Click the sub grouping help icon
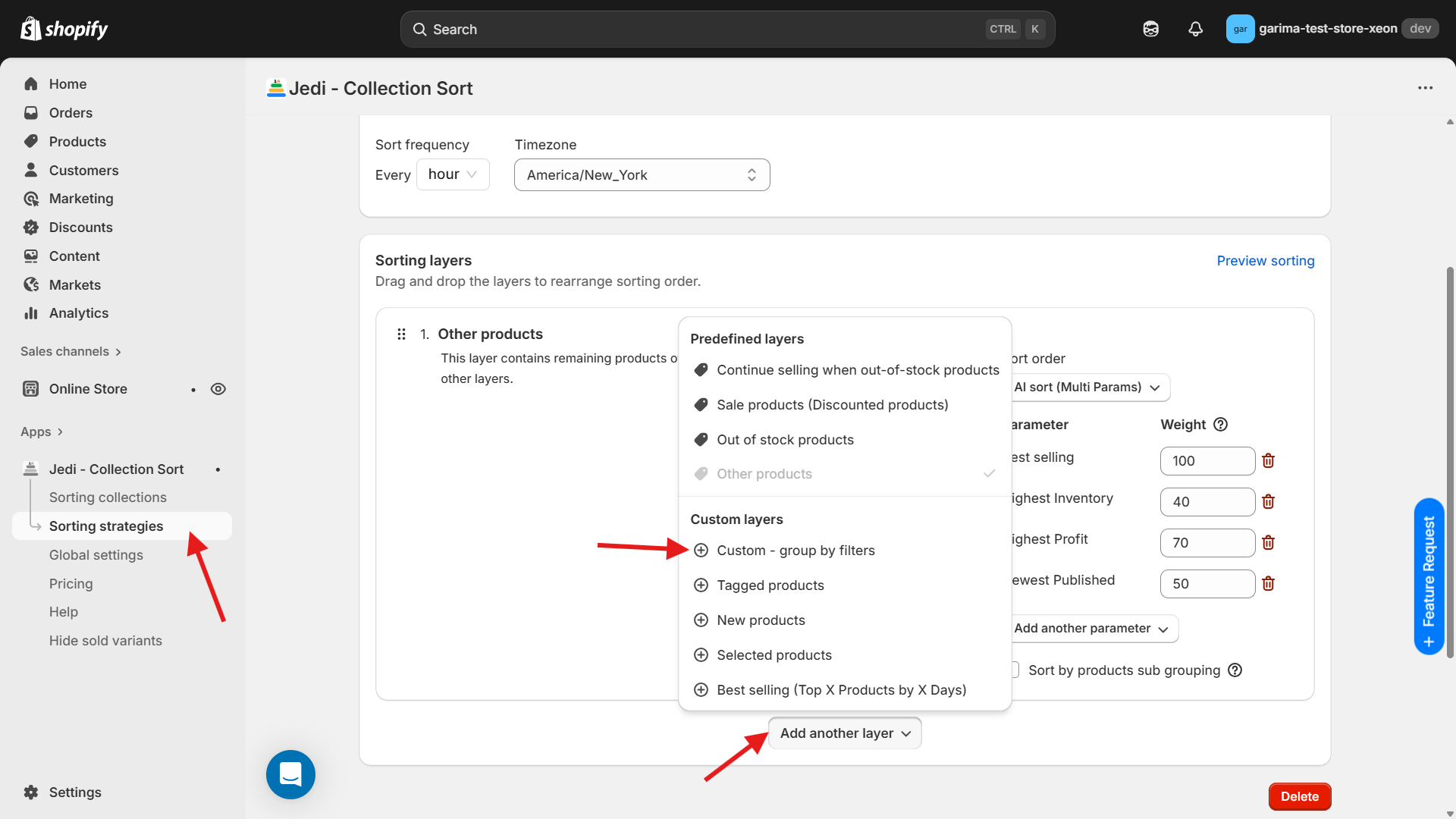 click(1235, 670)
